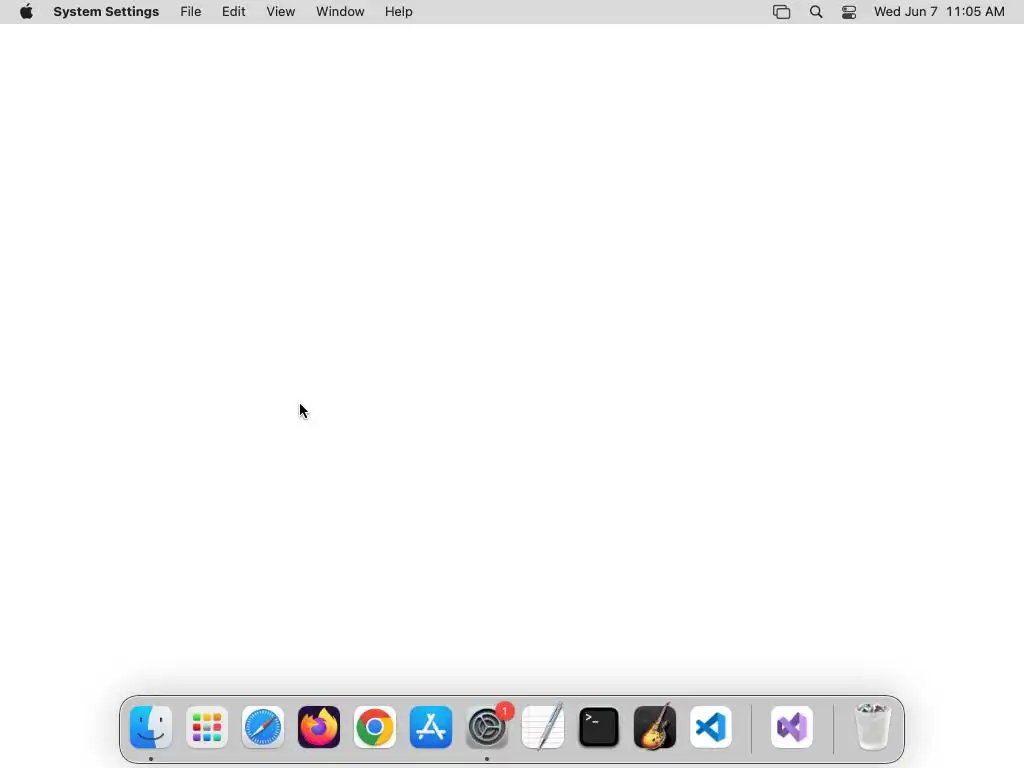Image resolution: width=1024 pixels, height=768 pixels.
Task: Open the Edit menu
Action: pyautogui.click(x=233, y=12)
